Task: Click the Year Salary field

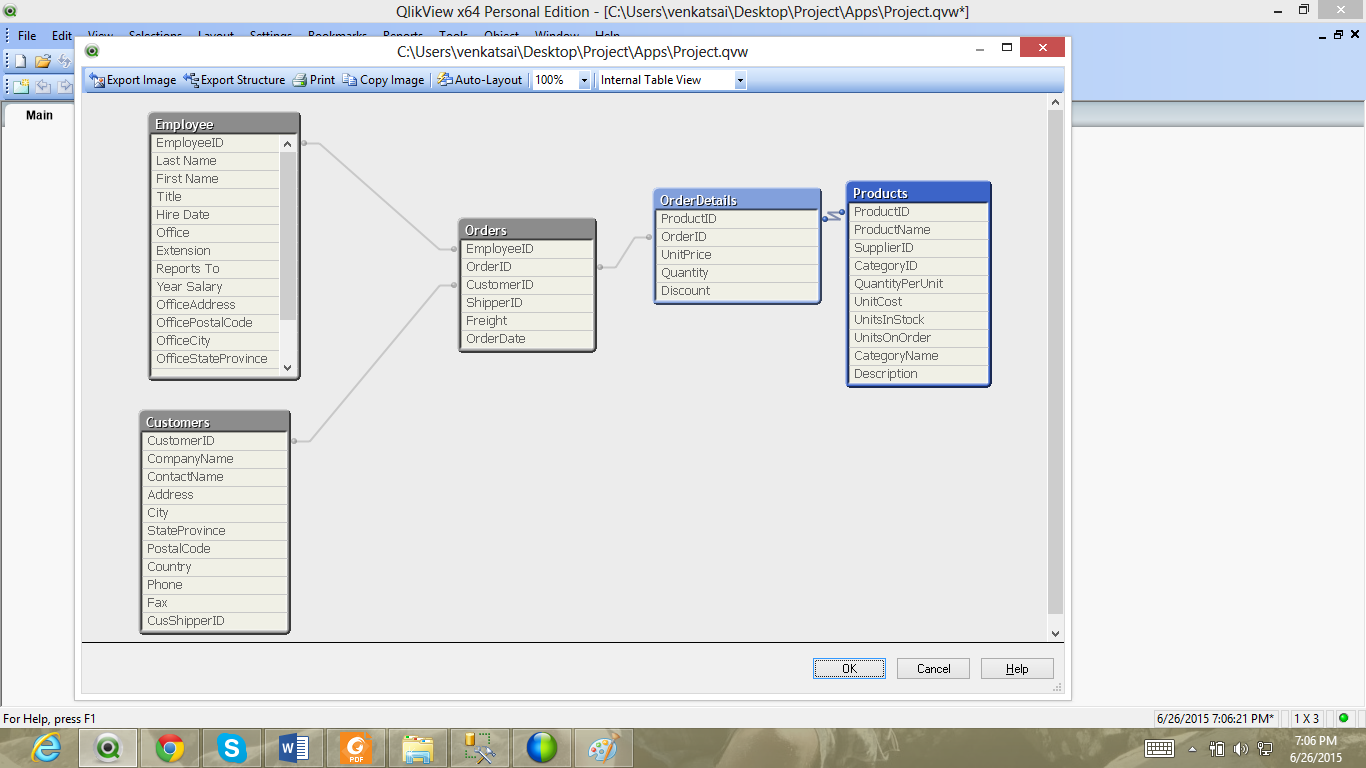Action: (x=216, y=287)
